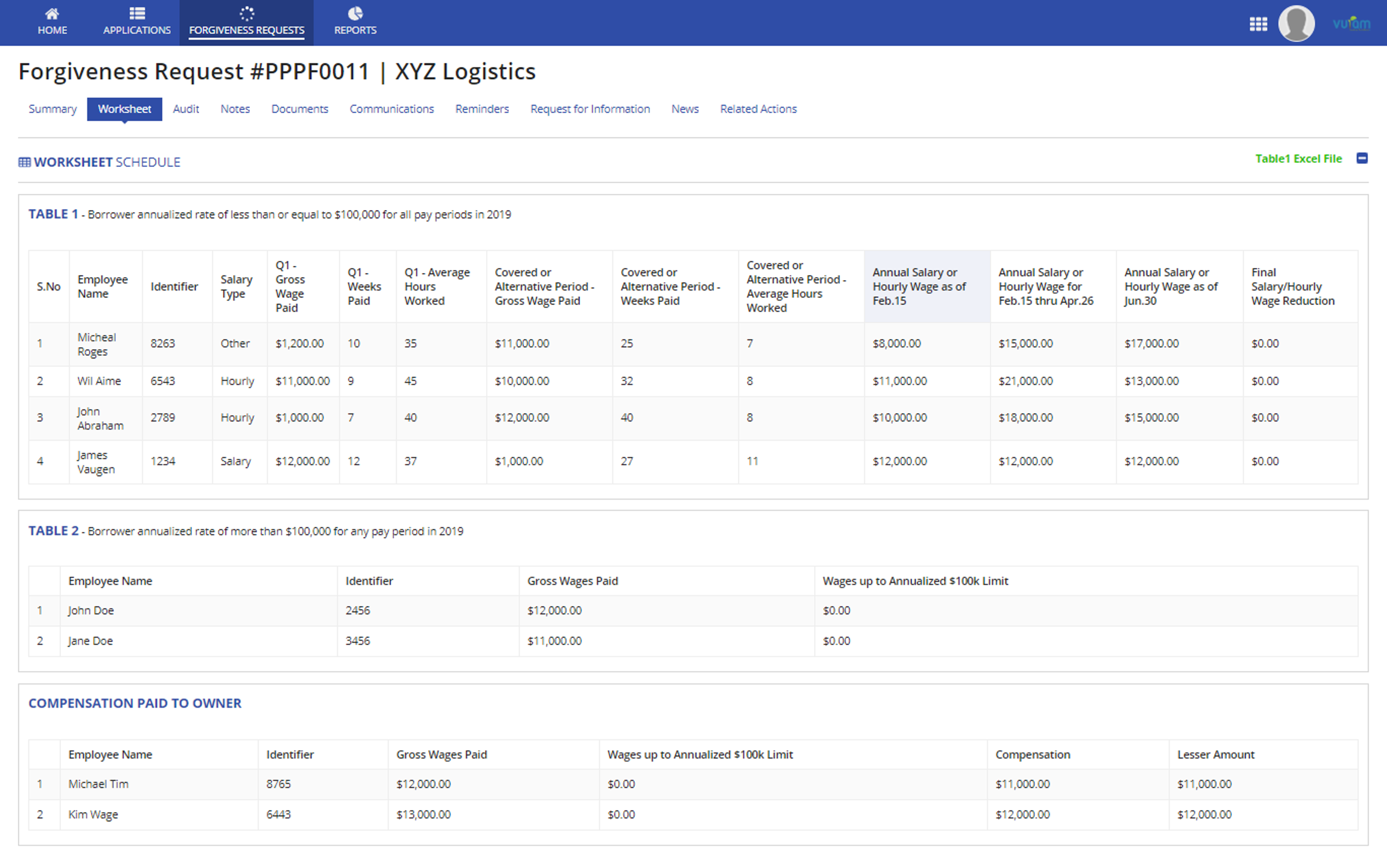Click the Compensation Paid To Owner heading
Image resolution: width=1387 pixels, height=868 pixels.
click(x=135, y=703)
